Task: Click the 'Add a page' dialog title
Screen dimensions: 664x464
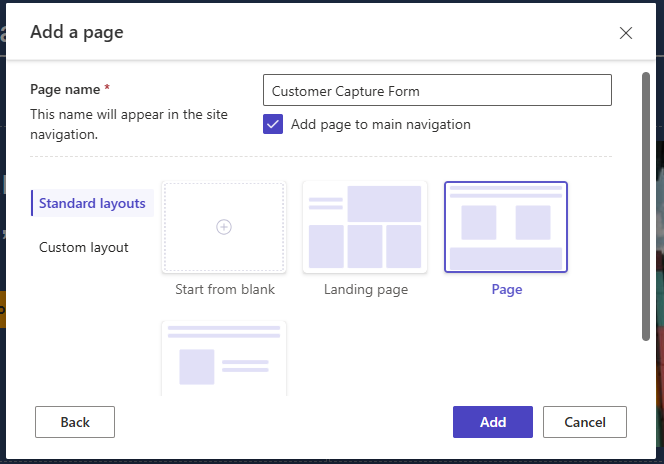Action: pyautogui.click(x=77, y=32)
